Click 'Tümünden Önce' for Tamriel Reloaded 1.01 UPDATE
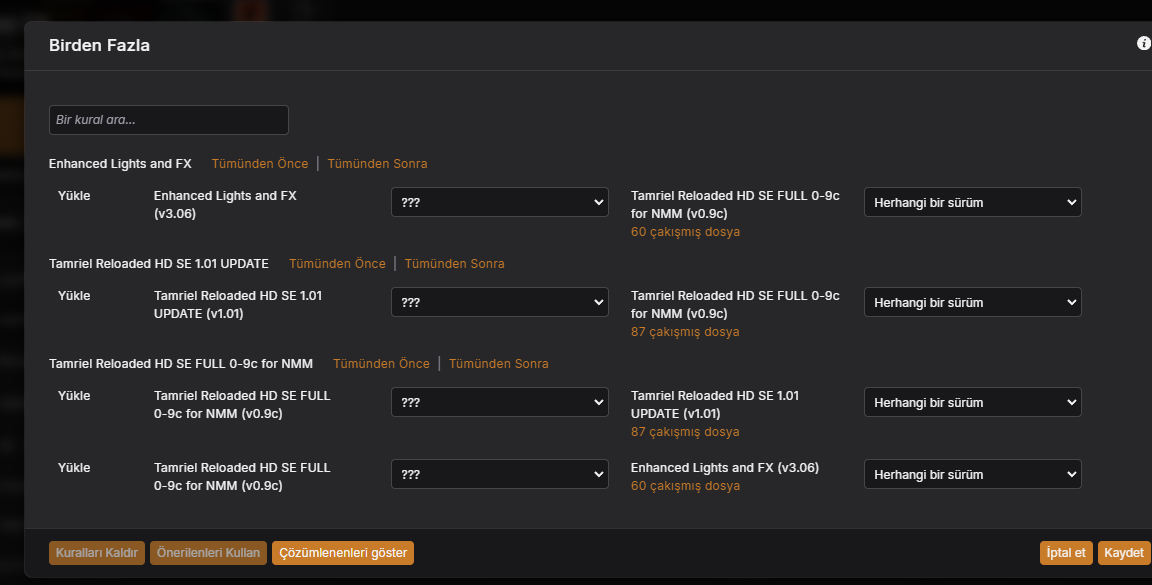Screen dimensions: 1152x585 pyautogui.click(x=337, y=263)
